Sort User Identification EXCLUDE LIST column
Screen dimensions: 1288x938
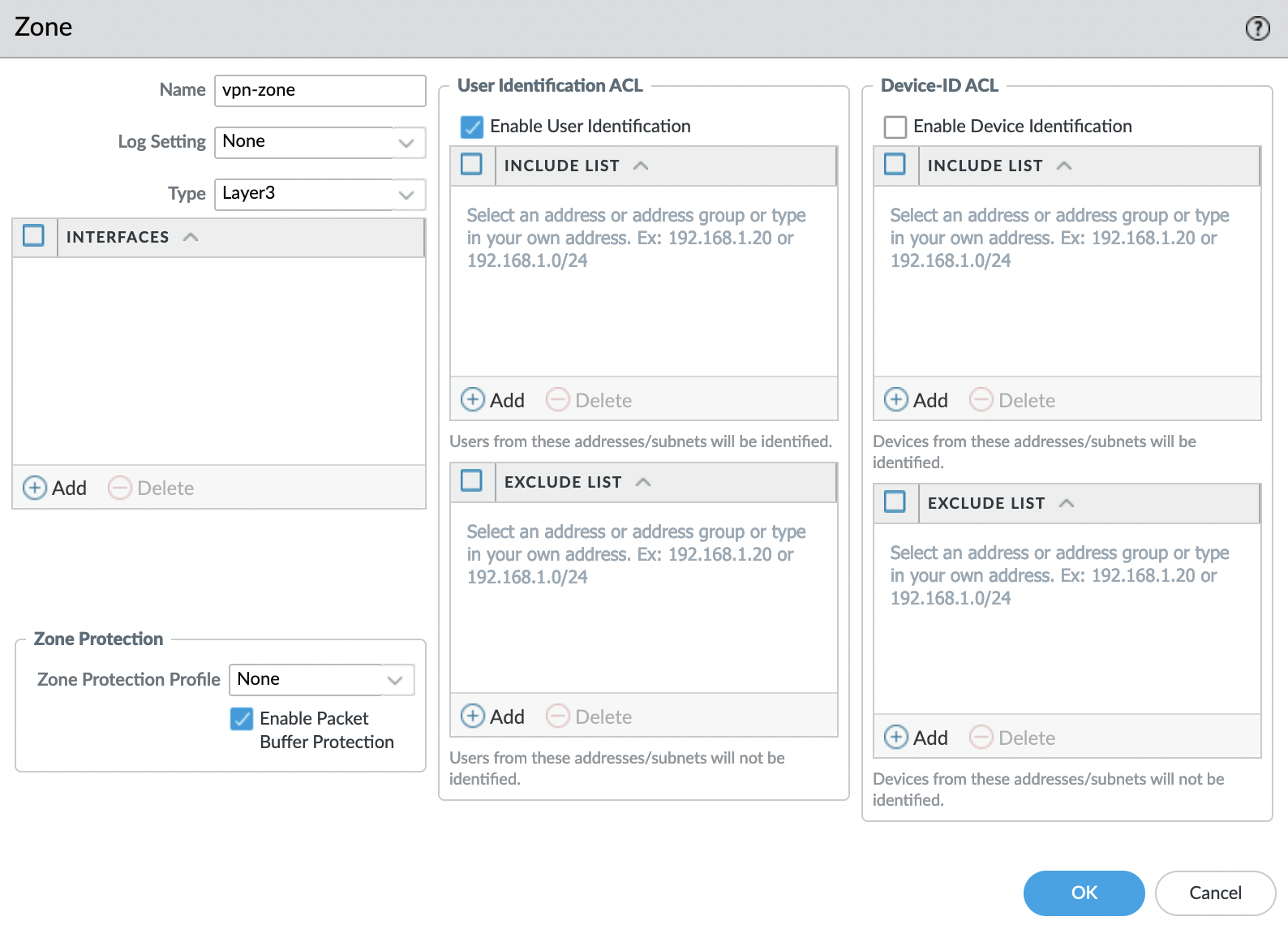(666, 482)
